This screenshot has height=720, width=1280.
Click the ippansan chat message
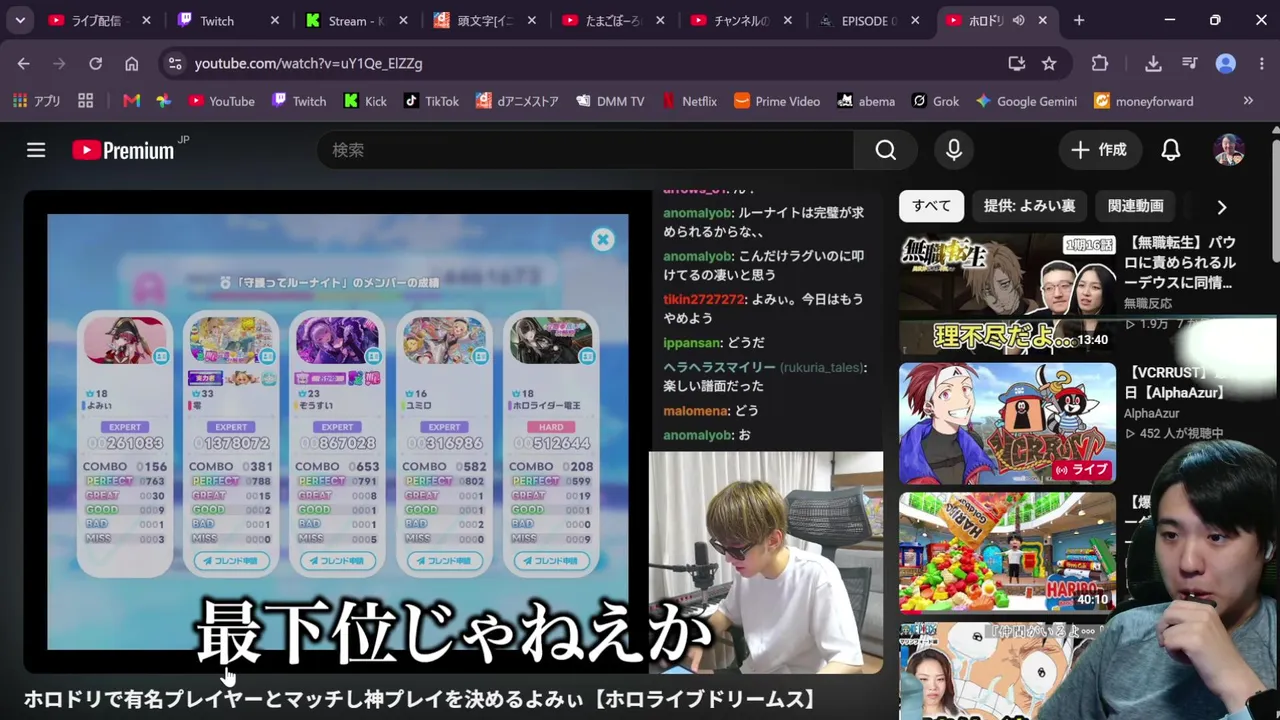tap(714, 343)
